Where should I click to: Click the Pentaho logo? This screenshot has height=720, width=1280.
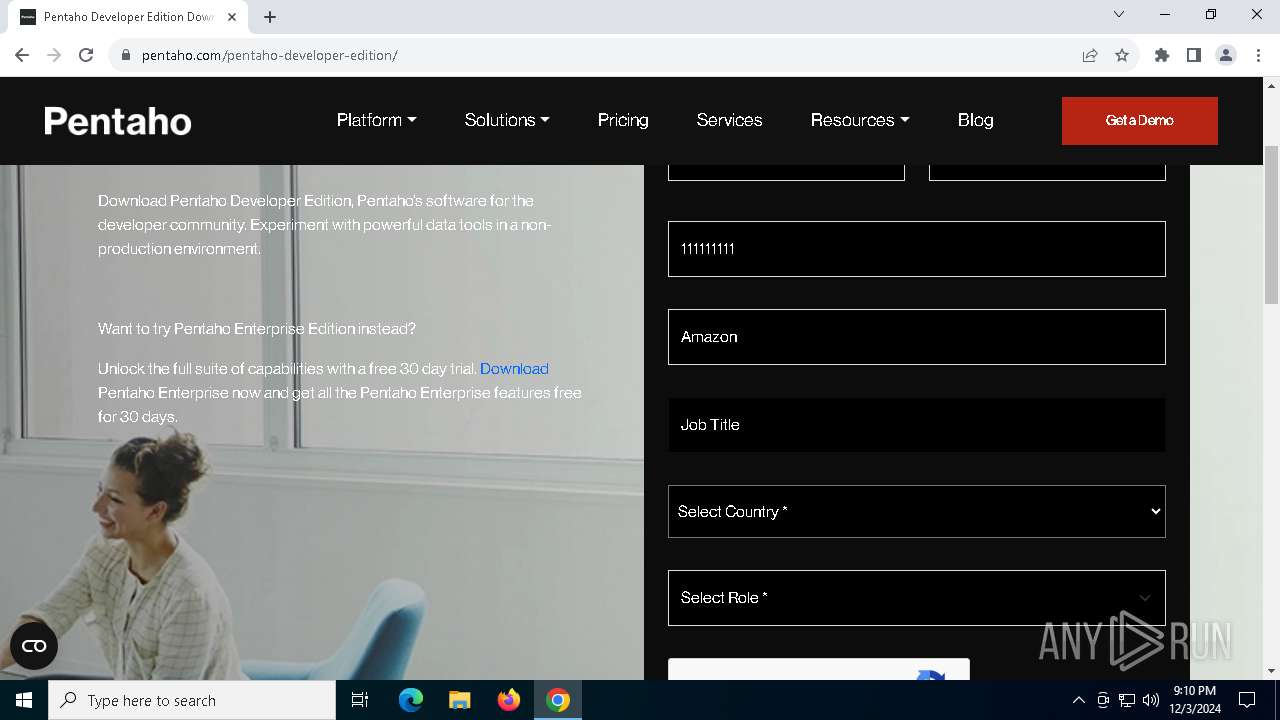pos(118,121)
